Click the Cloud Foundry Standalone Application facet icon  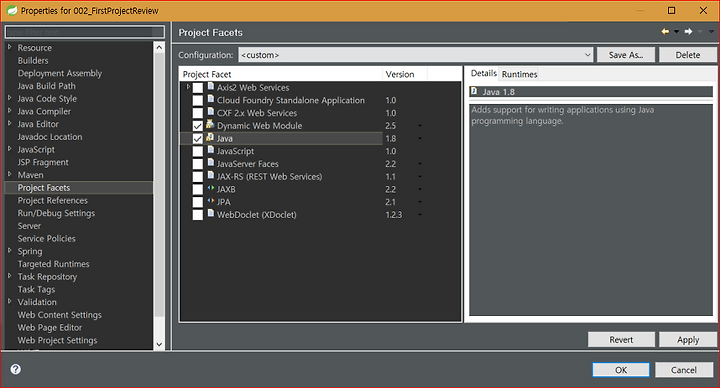tap(211, 99)
